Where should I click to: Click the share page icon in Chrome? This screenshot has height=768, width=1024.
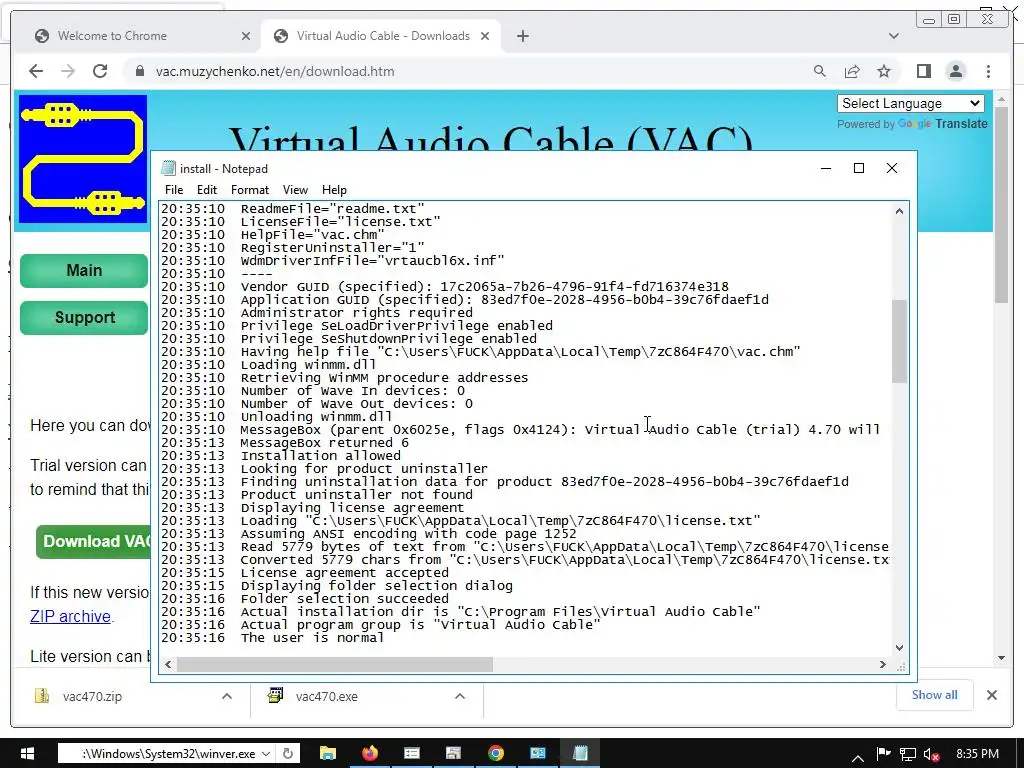tap(852, 71)
